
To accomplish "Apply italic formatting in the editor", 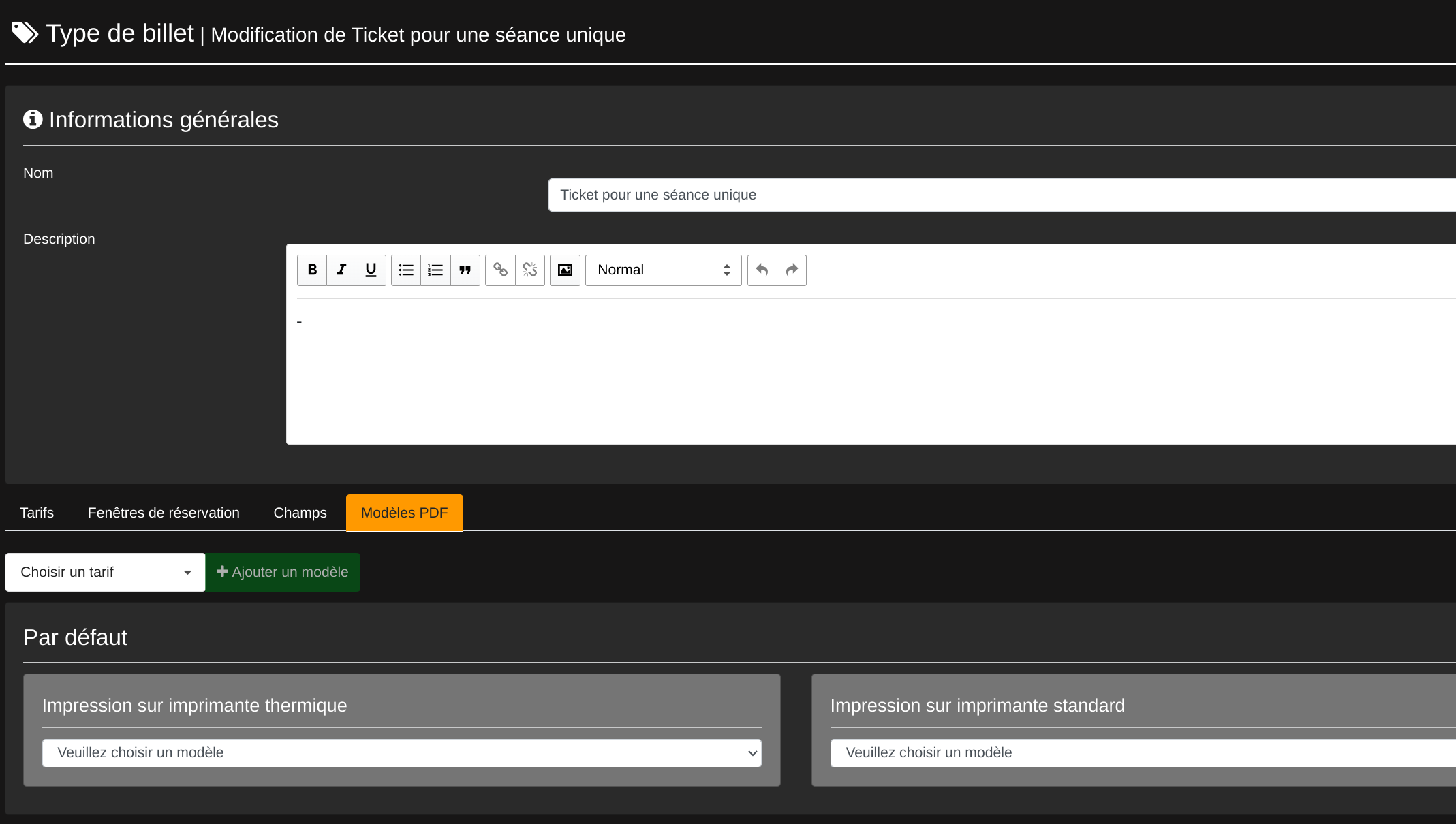I will [341, 270].
